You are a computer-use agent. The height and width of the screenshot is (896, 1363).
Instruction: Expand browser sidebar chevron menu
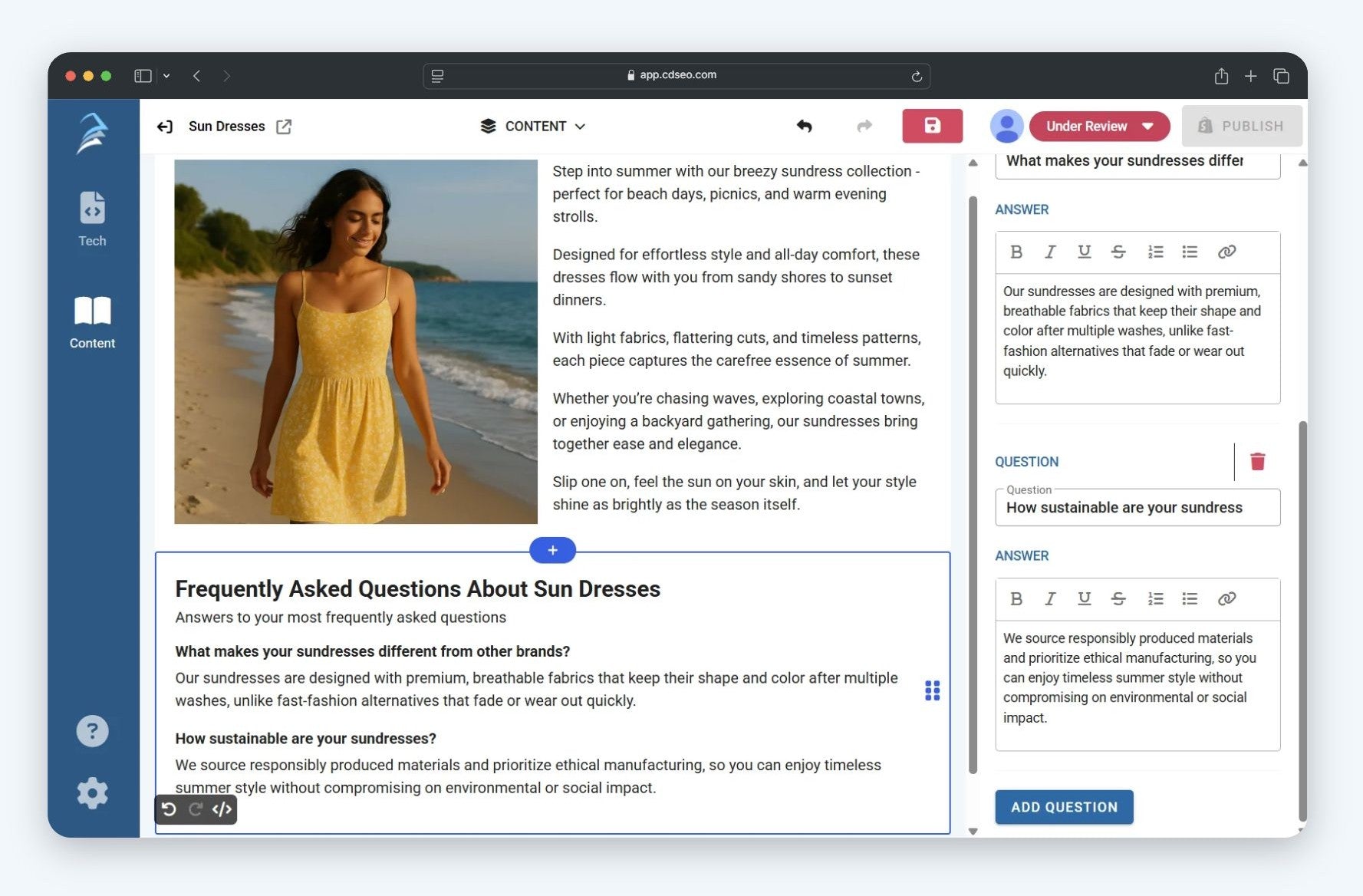166,76
